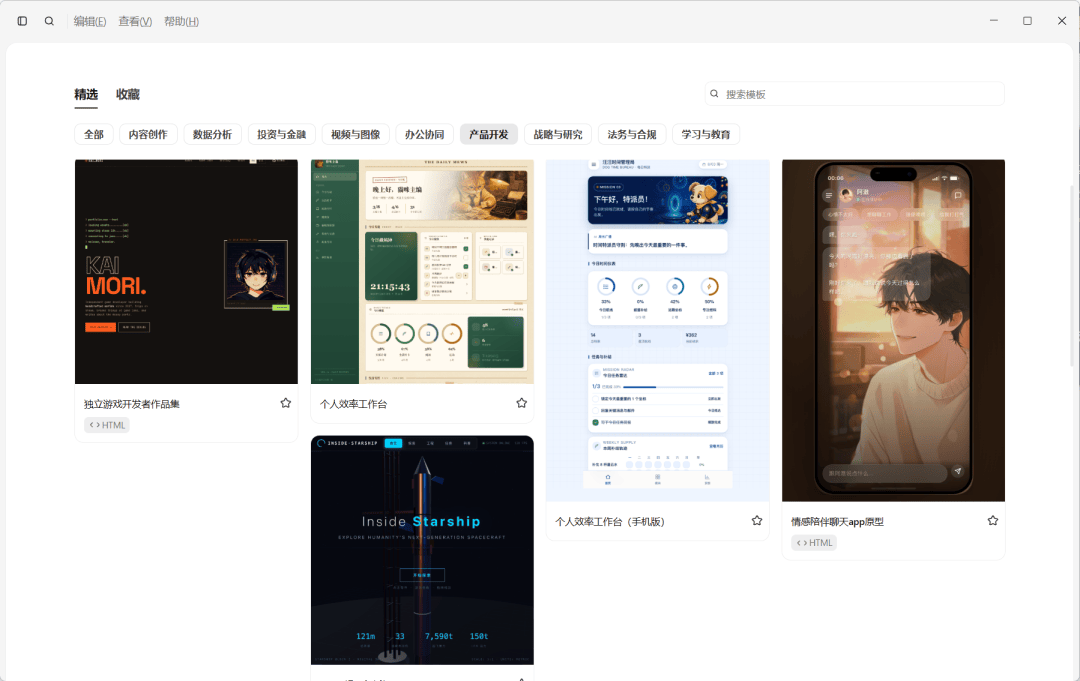Filter by 战略与研究

pyautogui.click(x=558, y=134)
